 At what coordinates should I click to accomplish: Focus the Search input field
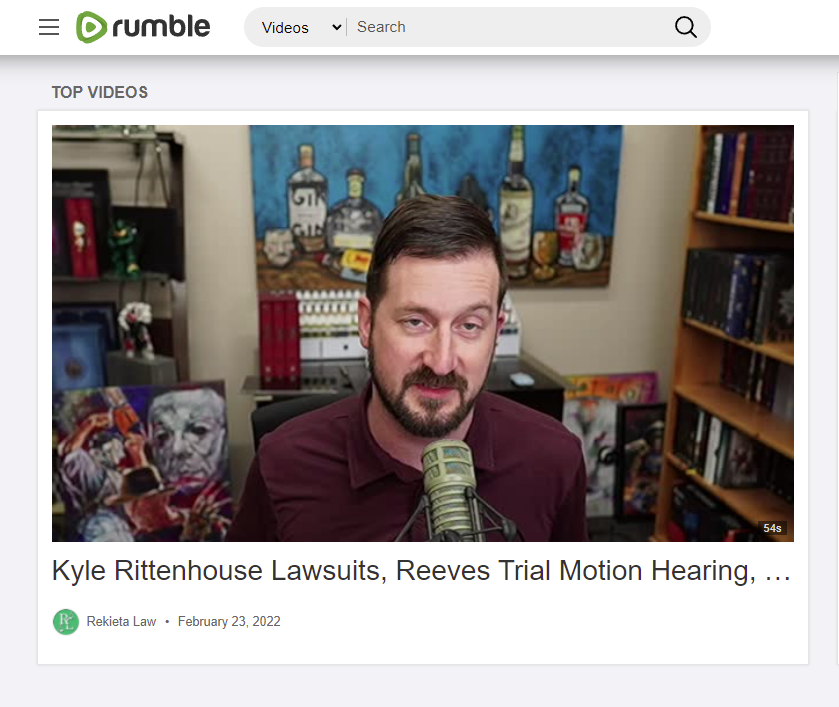tap(508, 27)
